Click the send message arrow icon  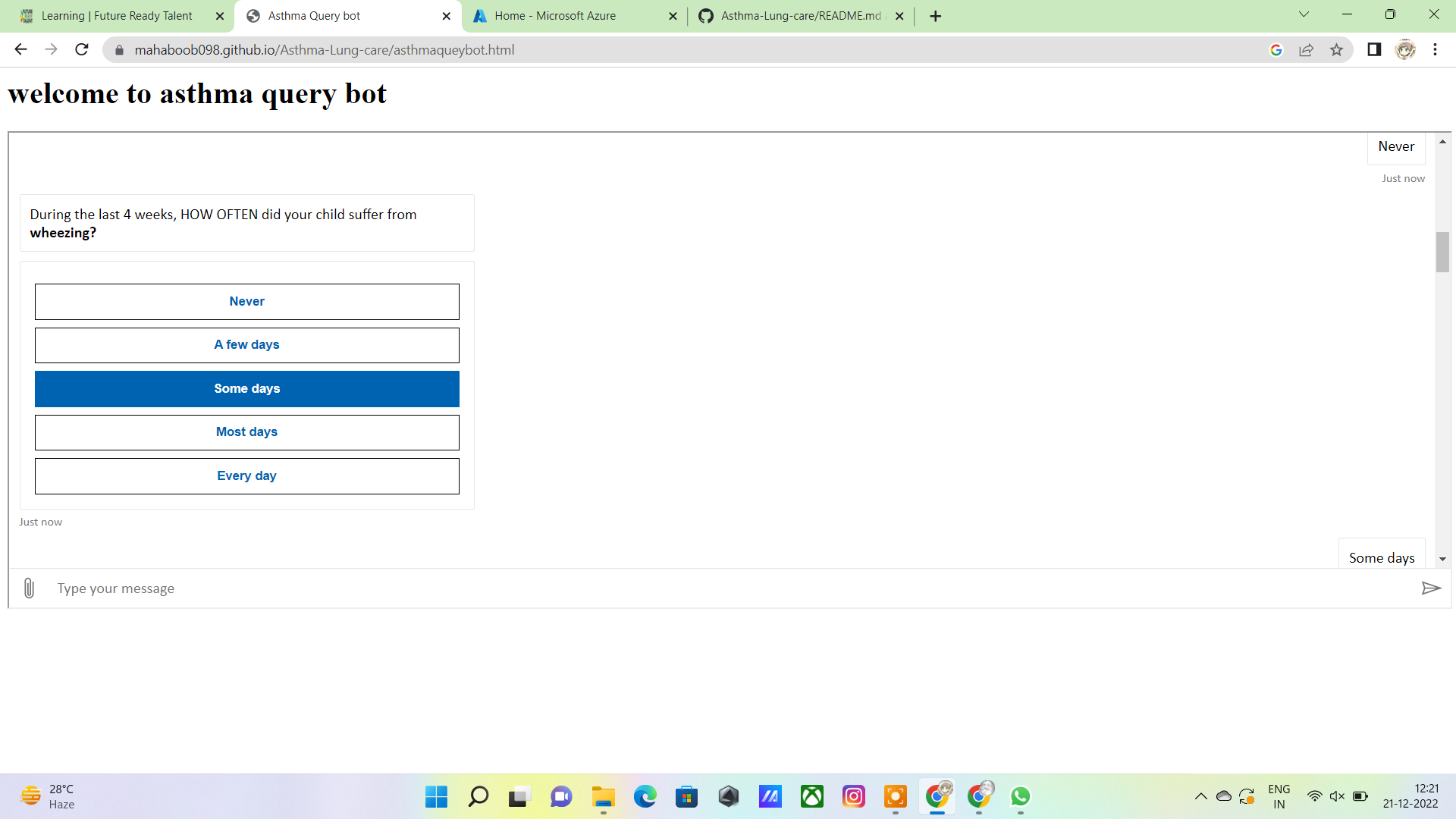1430,588
